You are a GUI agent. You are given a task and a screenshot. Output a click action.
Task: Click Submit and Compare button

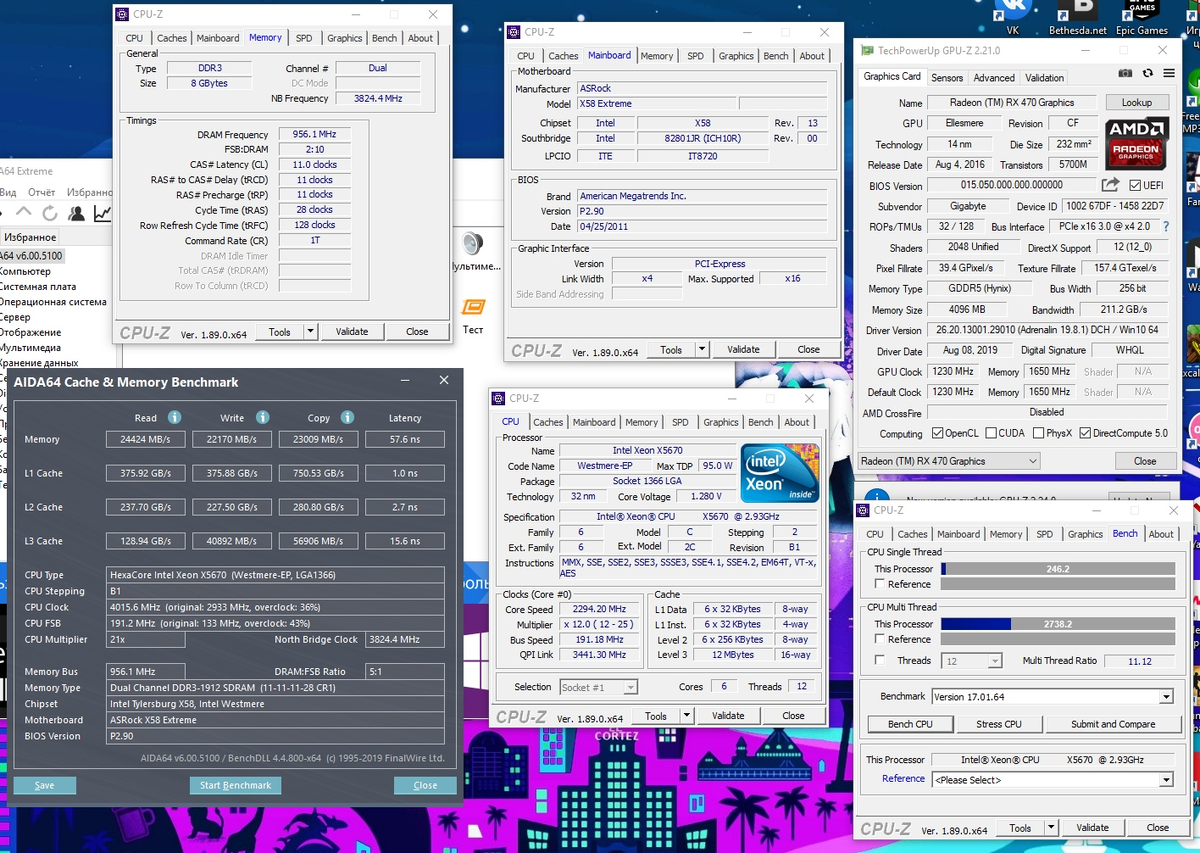coord(1113,724)
